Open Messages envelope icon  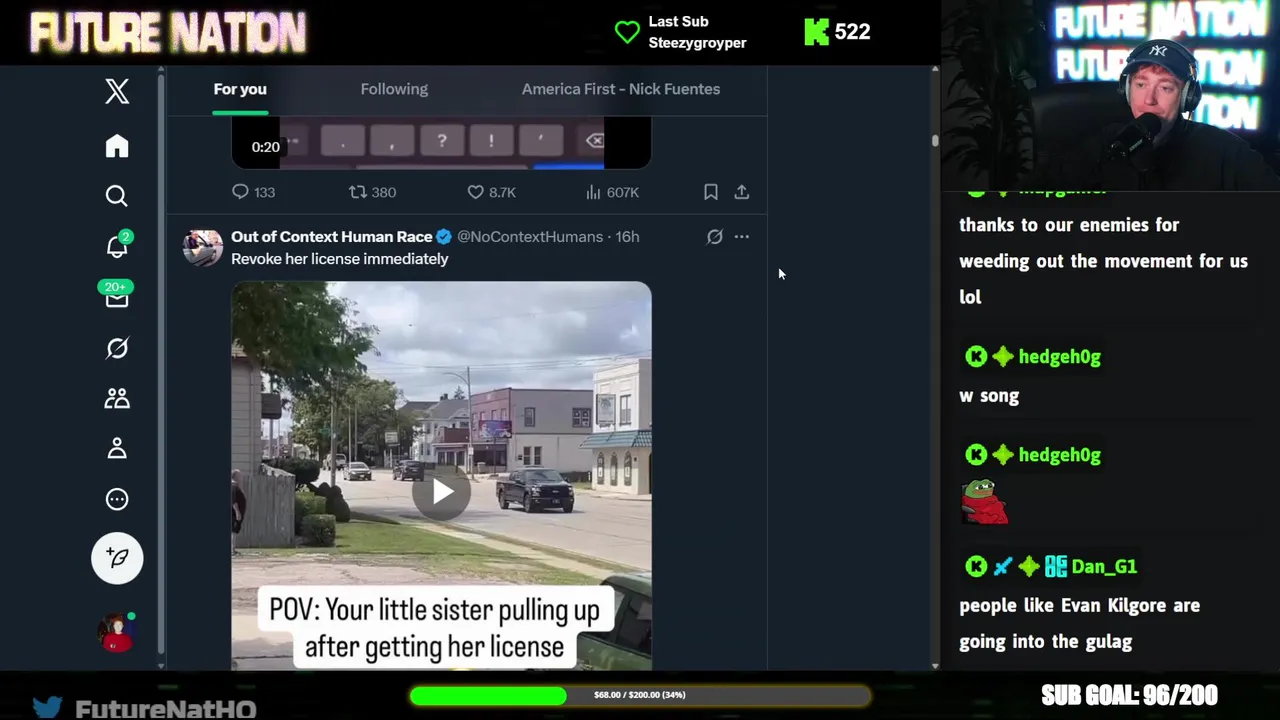(x=117, y=296)
